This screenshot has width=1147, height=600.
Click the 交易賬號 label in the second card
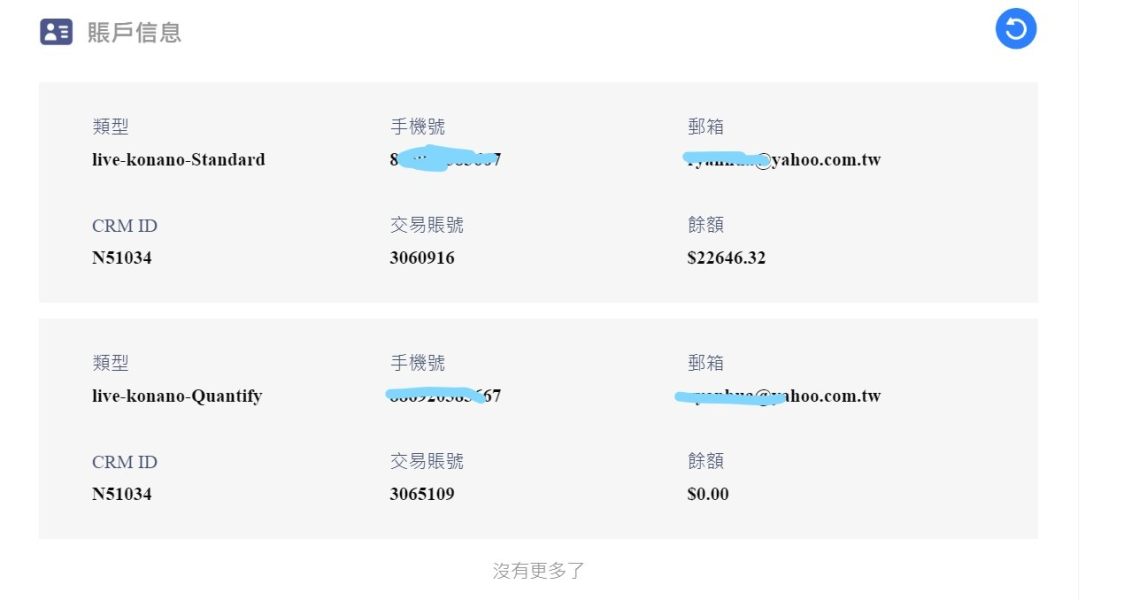pyautogui.click(x=426, y=461)
